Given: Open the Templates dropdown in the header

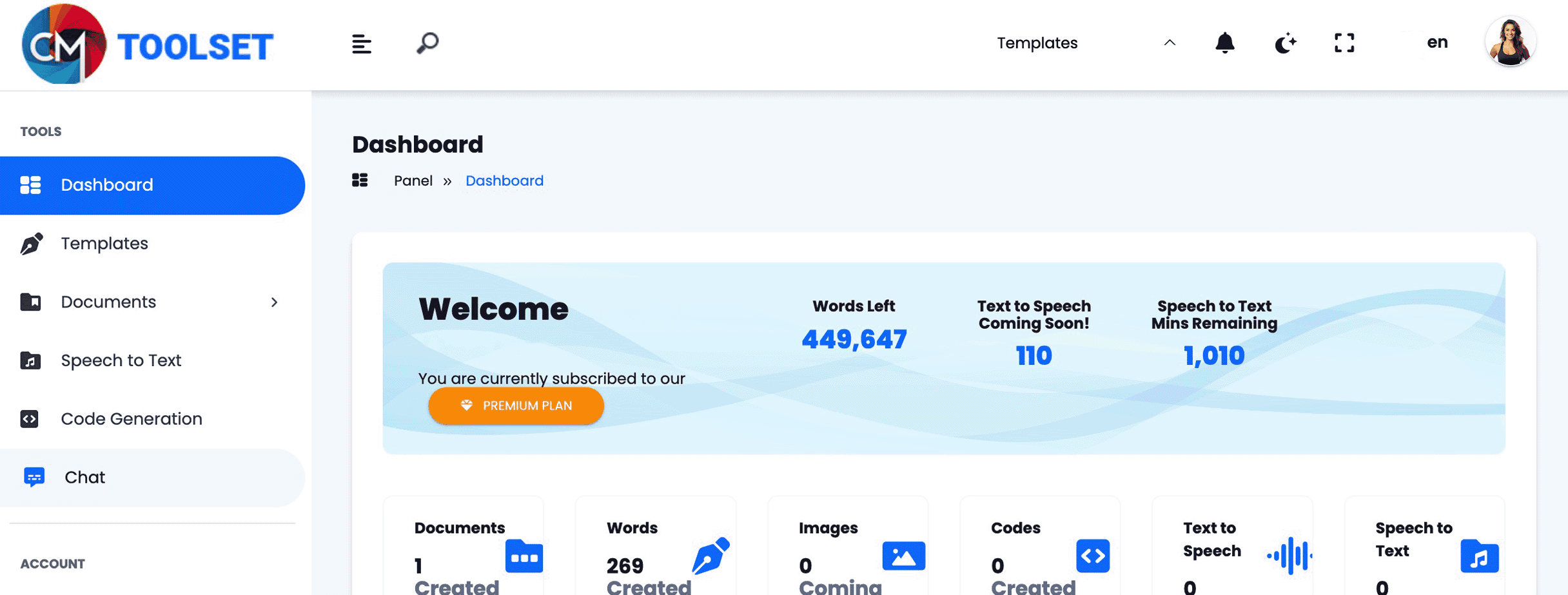Looking at the screenshot, I should (x=1086, y=43).
